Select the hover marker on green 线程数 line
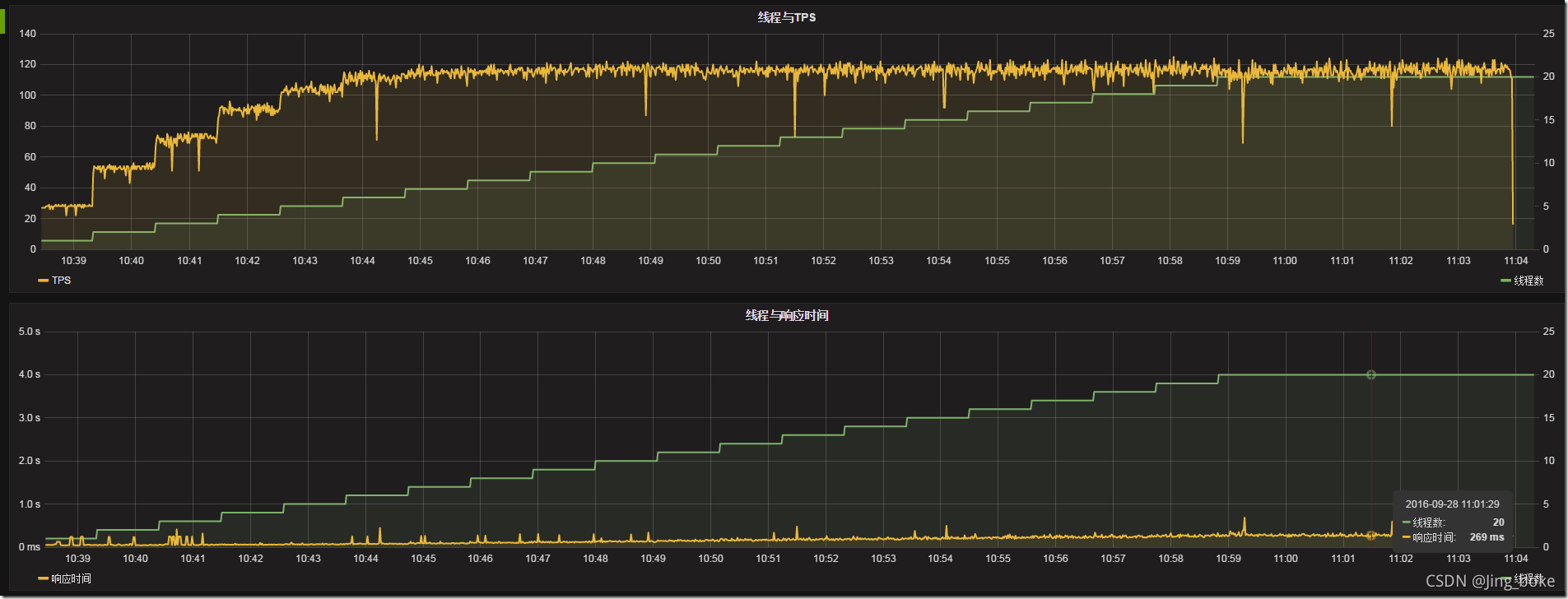The image size is (1568, 599). [1370, 374]
